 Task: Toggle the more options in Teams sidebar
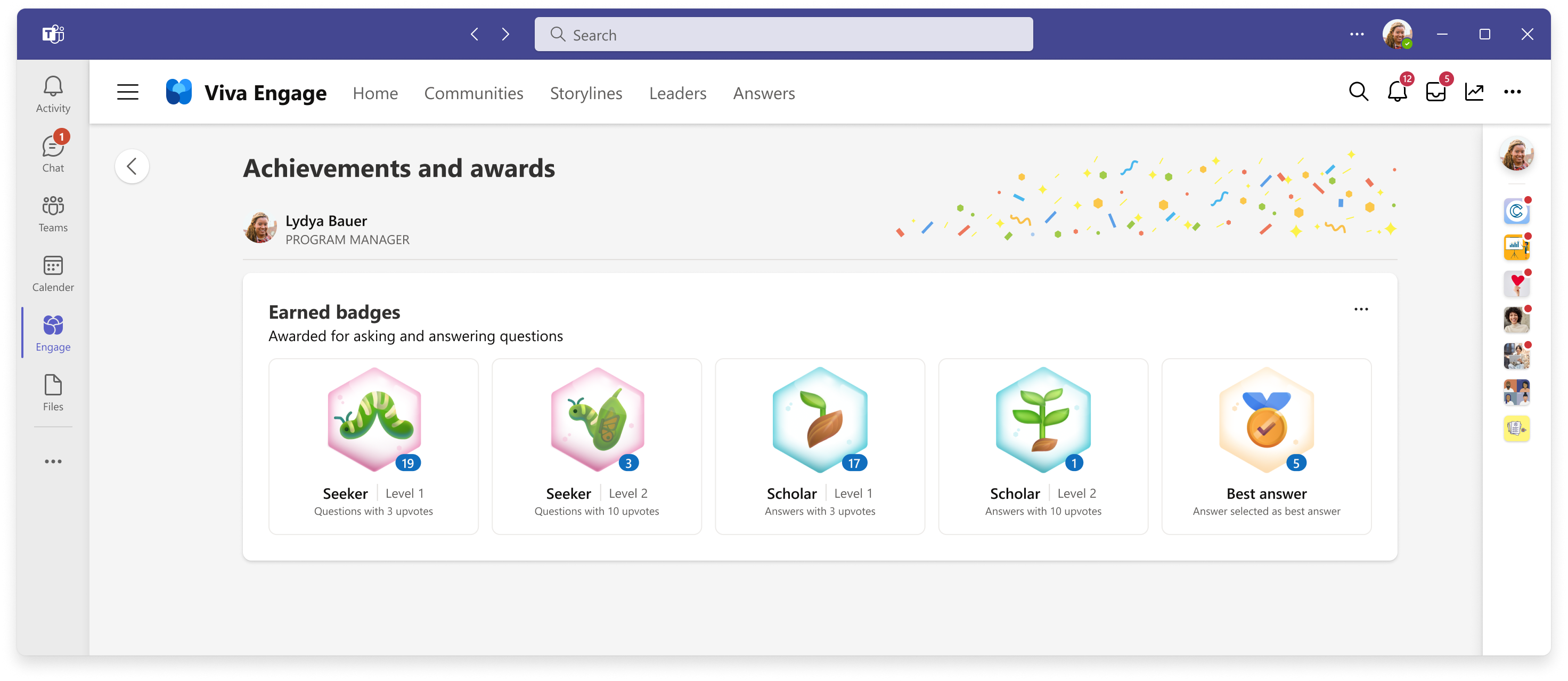point(53,461)
